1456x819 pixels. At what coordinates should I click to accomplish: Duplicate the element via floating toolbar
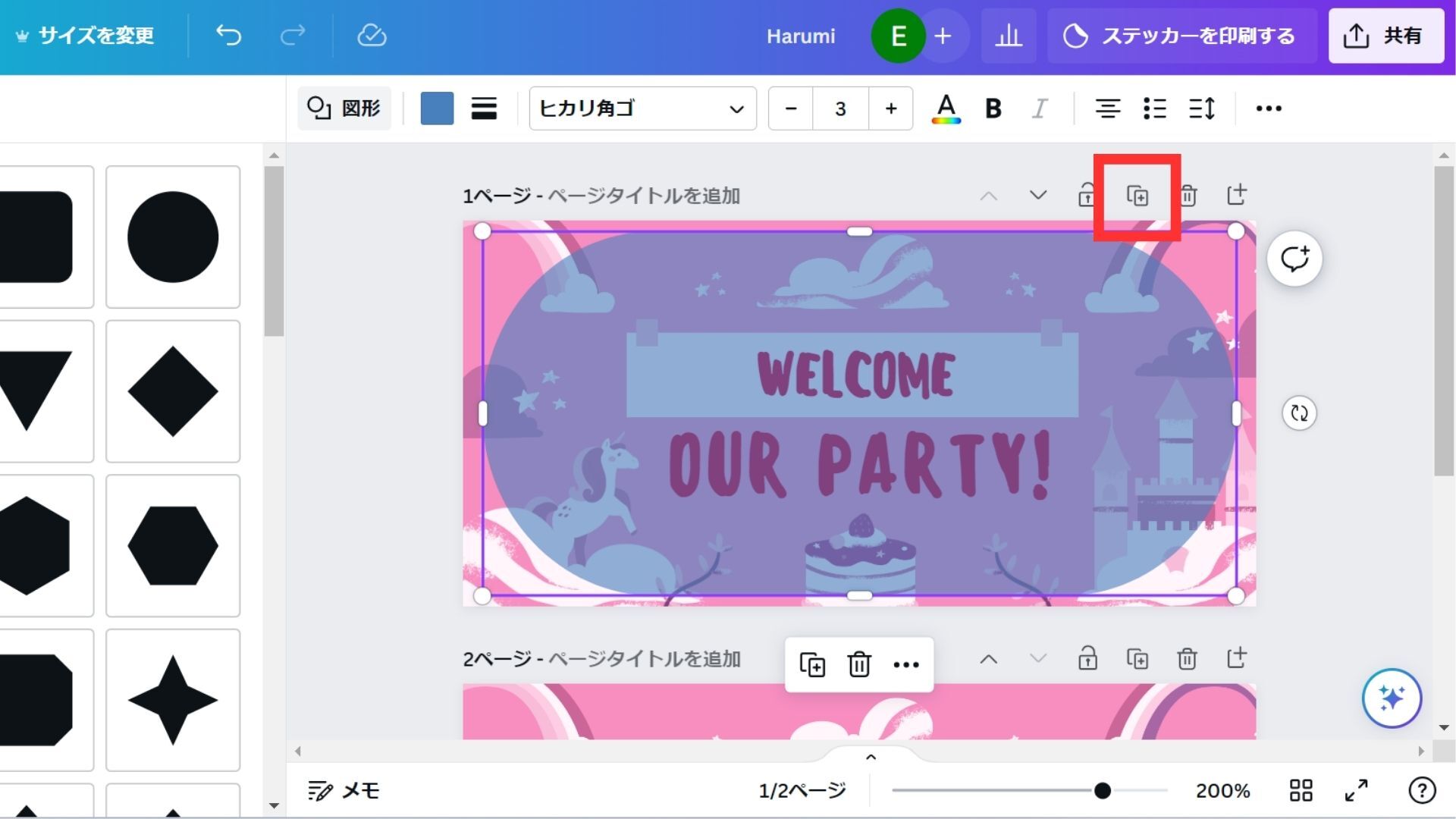[x=812, y=664]
